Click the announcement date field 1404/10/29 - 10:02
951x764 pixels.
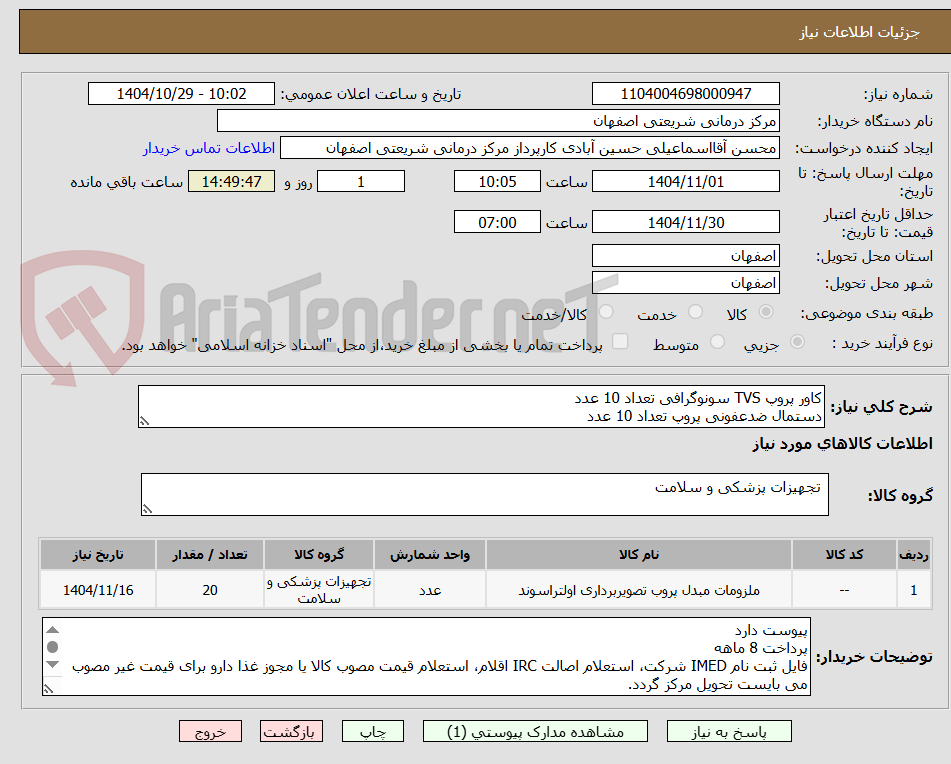[x=181, y=94]
